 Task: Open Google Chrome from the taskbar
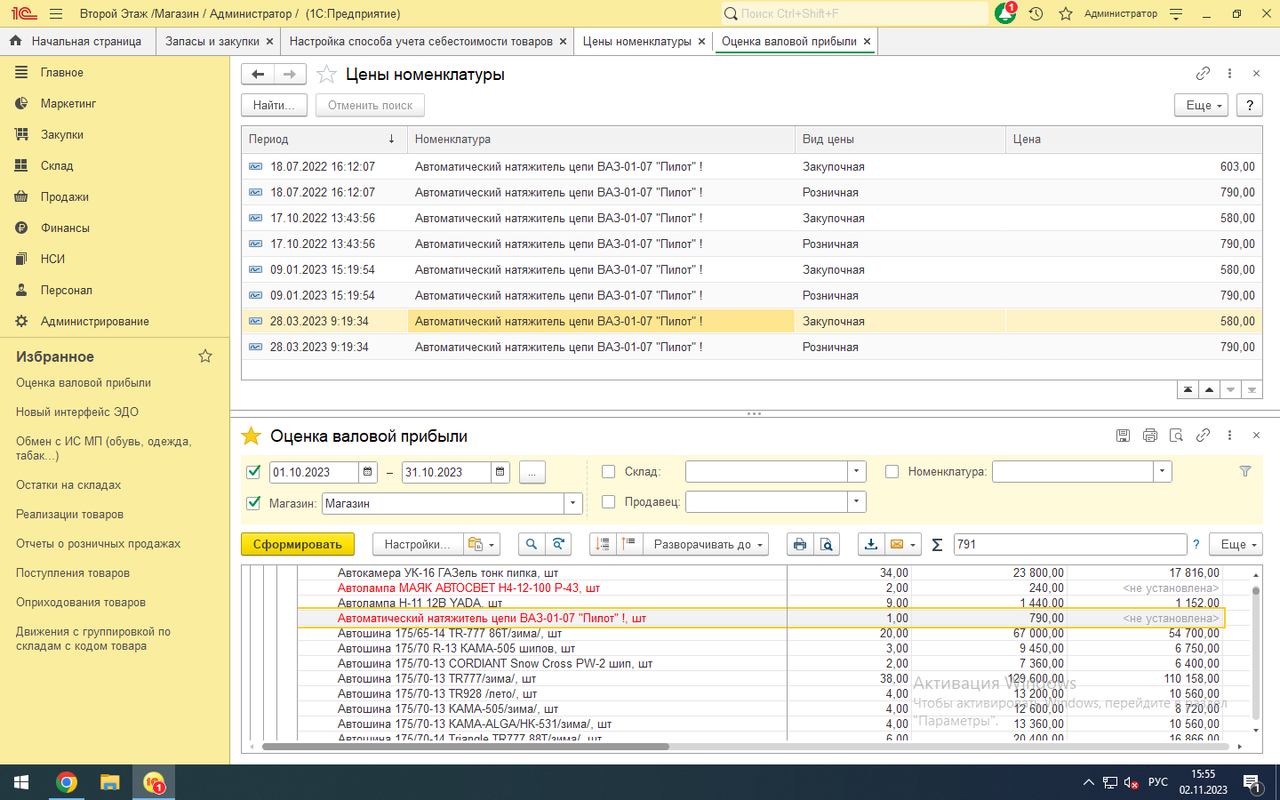pos(67,782)
